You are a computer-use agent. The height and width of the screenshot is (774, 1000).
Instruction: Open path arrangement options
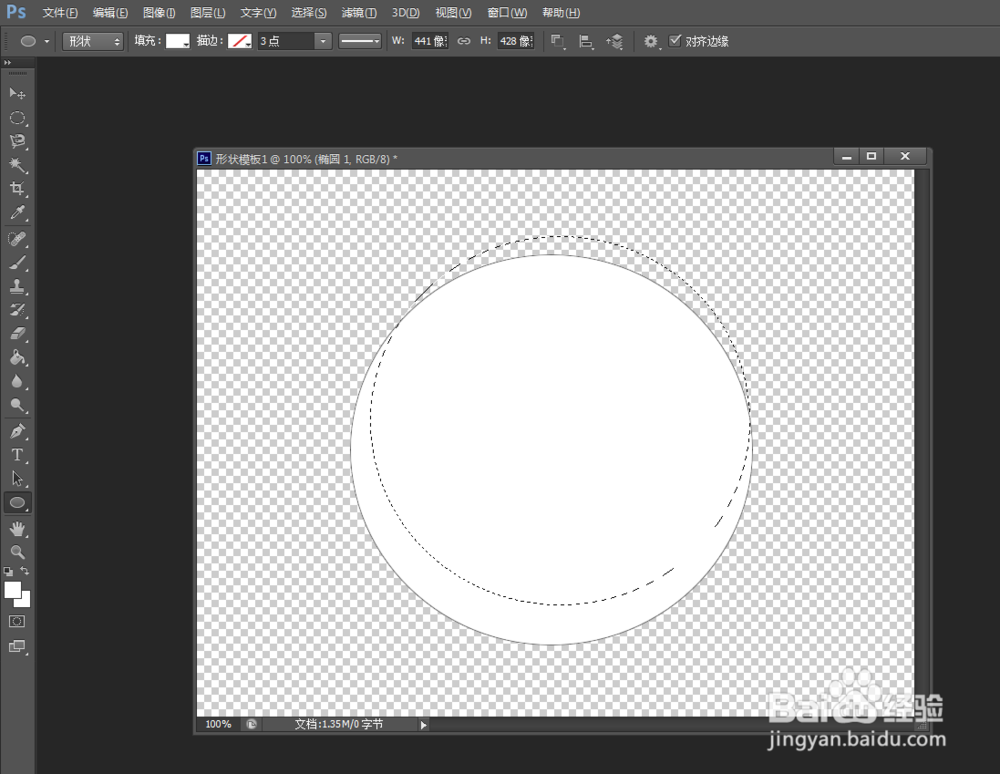(x=615, y=41)
